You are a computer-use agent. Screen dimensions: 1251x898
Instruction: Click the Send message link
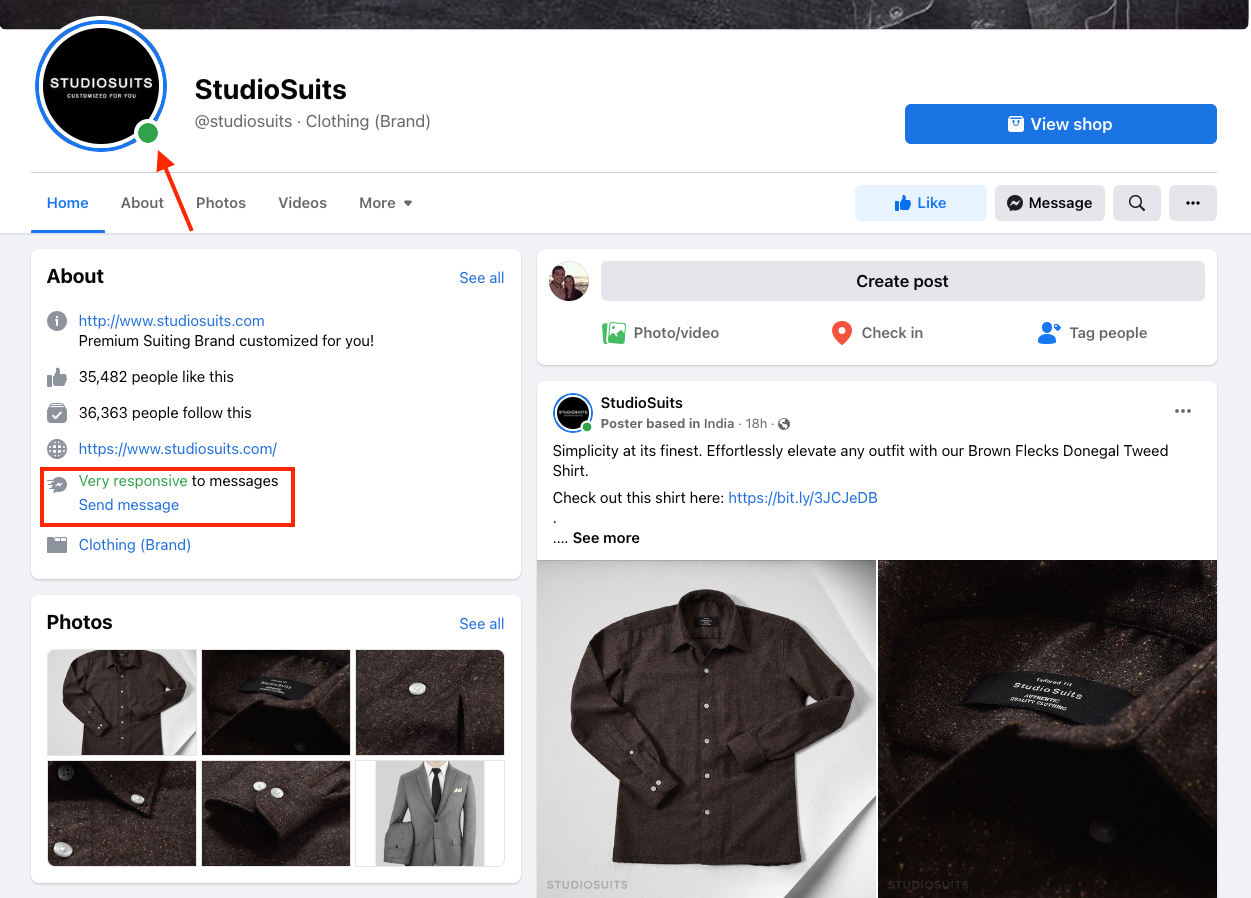tap(129, 505)
